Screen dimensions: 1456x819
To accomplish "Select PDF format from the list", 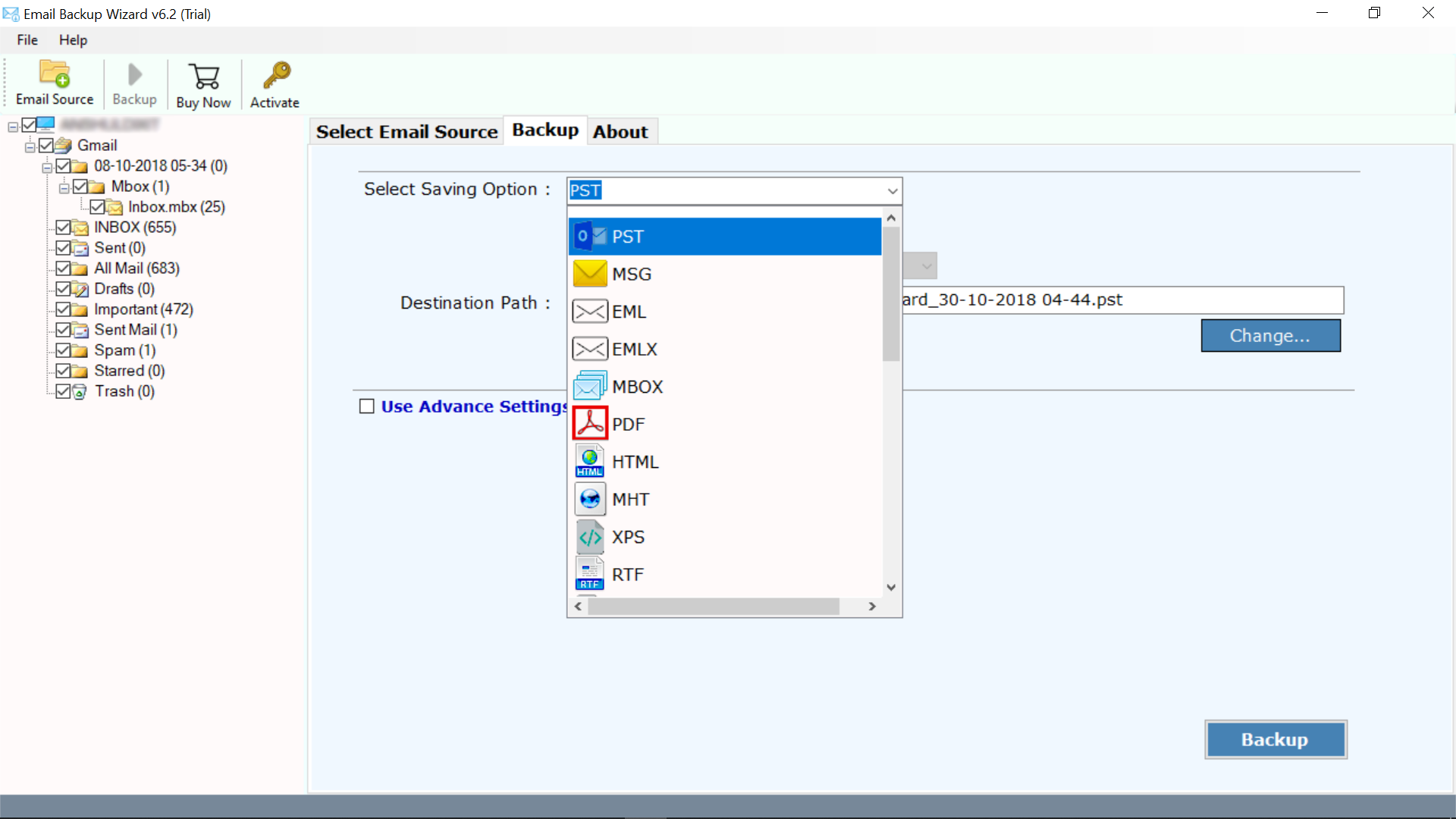I will (x=627, y=423).
